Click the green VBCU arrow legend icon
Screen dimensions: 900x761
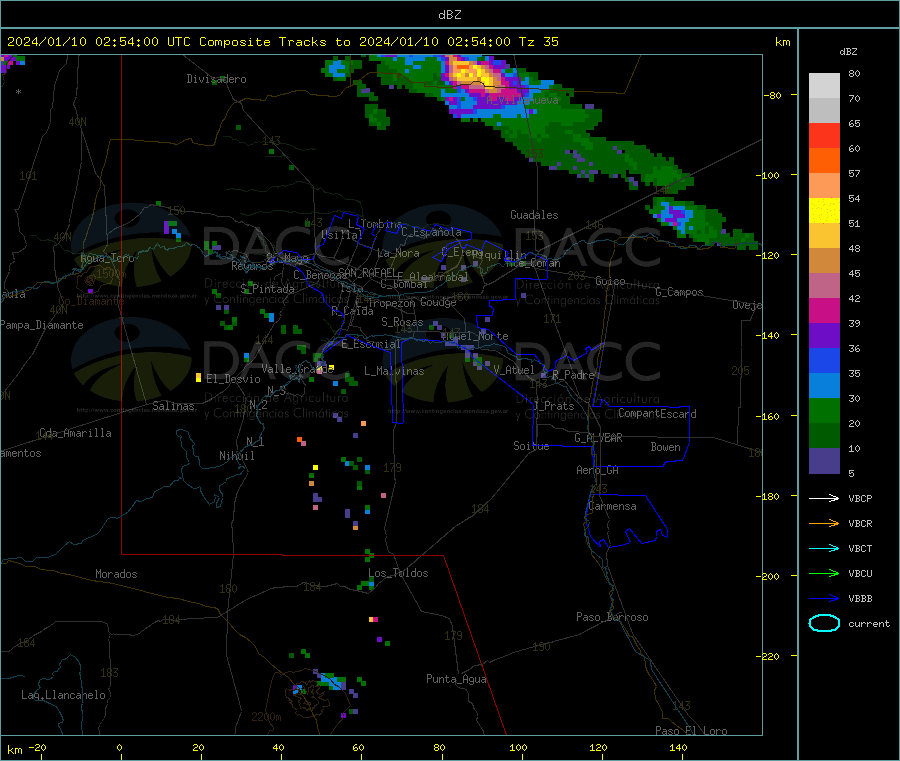[824, 573]
